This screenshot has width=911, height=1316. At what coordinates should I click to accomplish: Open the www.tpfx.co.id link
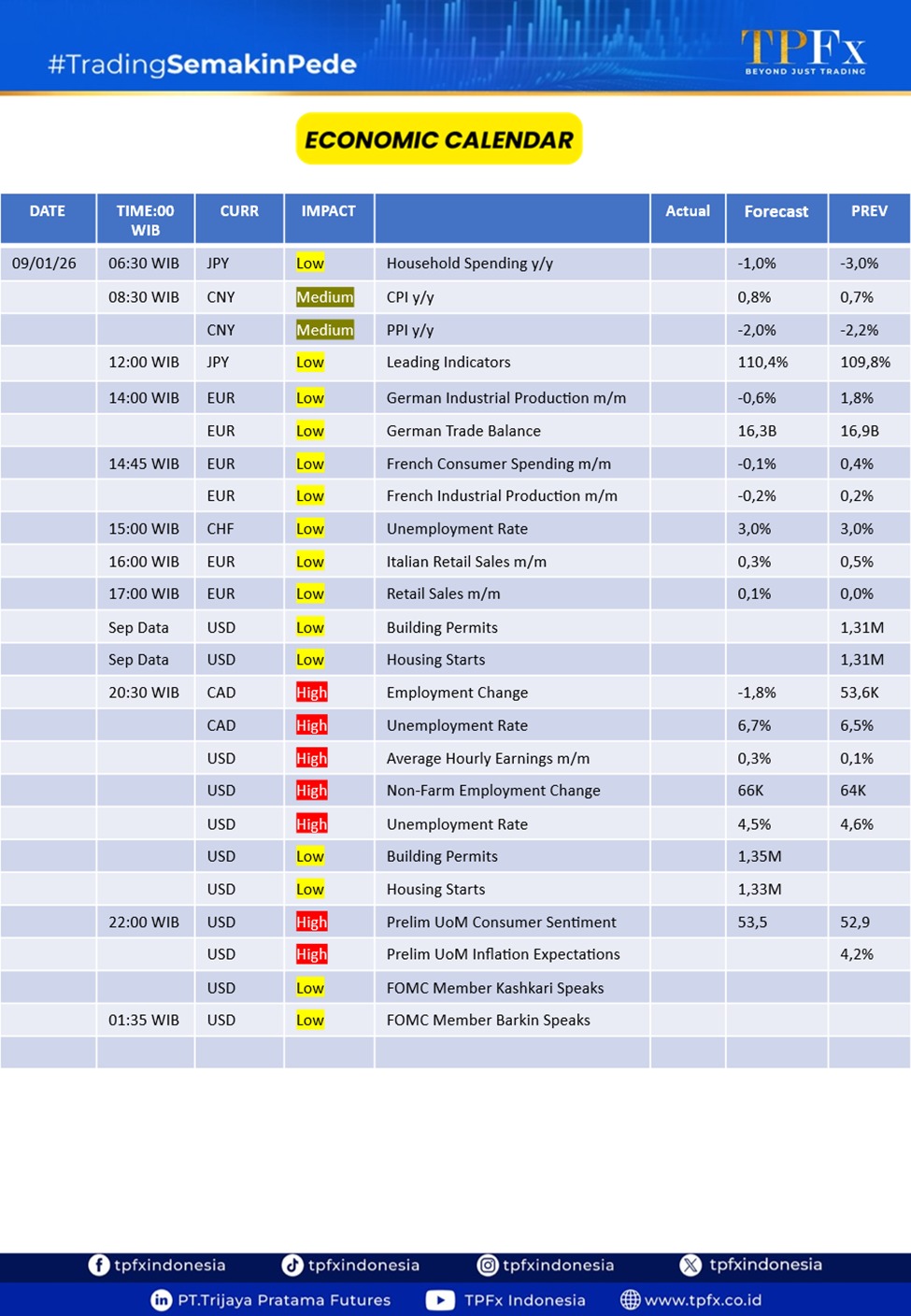[x=703, y=1300]
